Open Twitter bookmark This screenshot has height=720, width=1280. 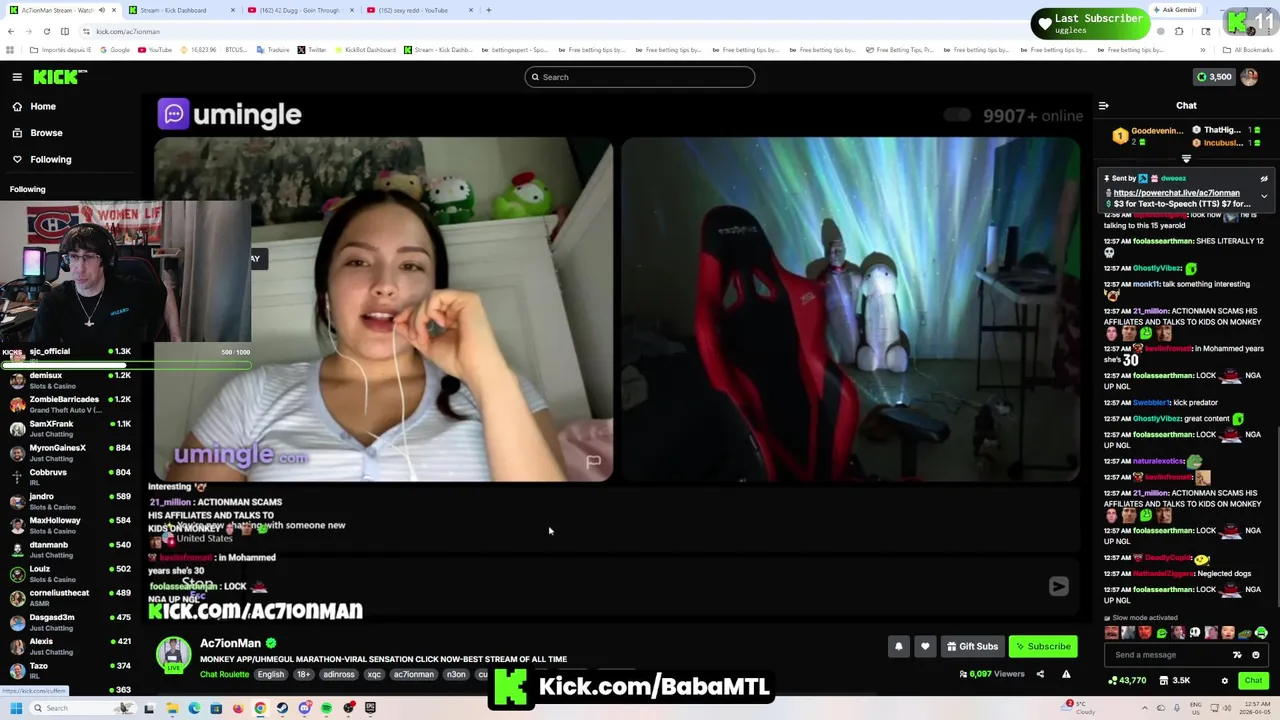312,50
